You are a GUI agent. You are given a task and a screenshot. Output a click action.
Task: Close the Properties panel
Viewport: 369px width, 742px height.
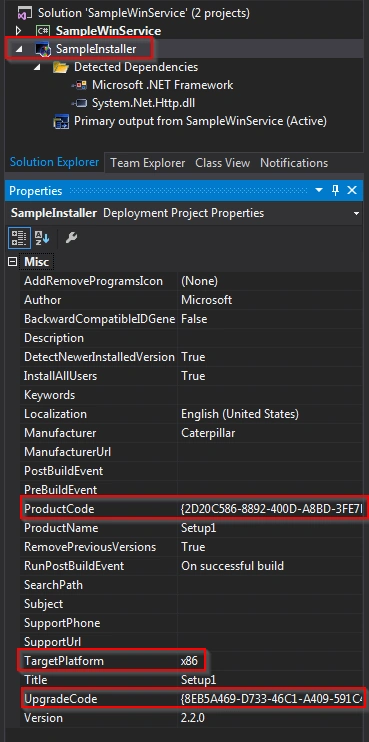(352, 190)
